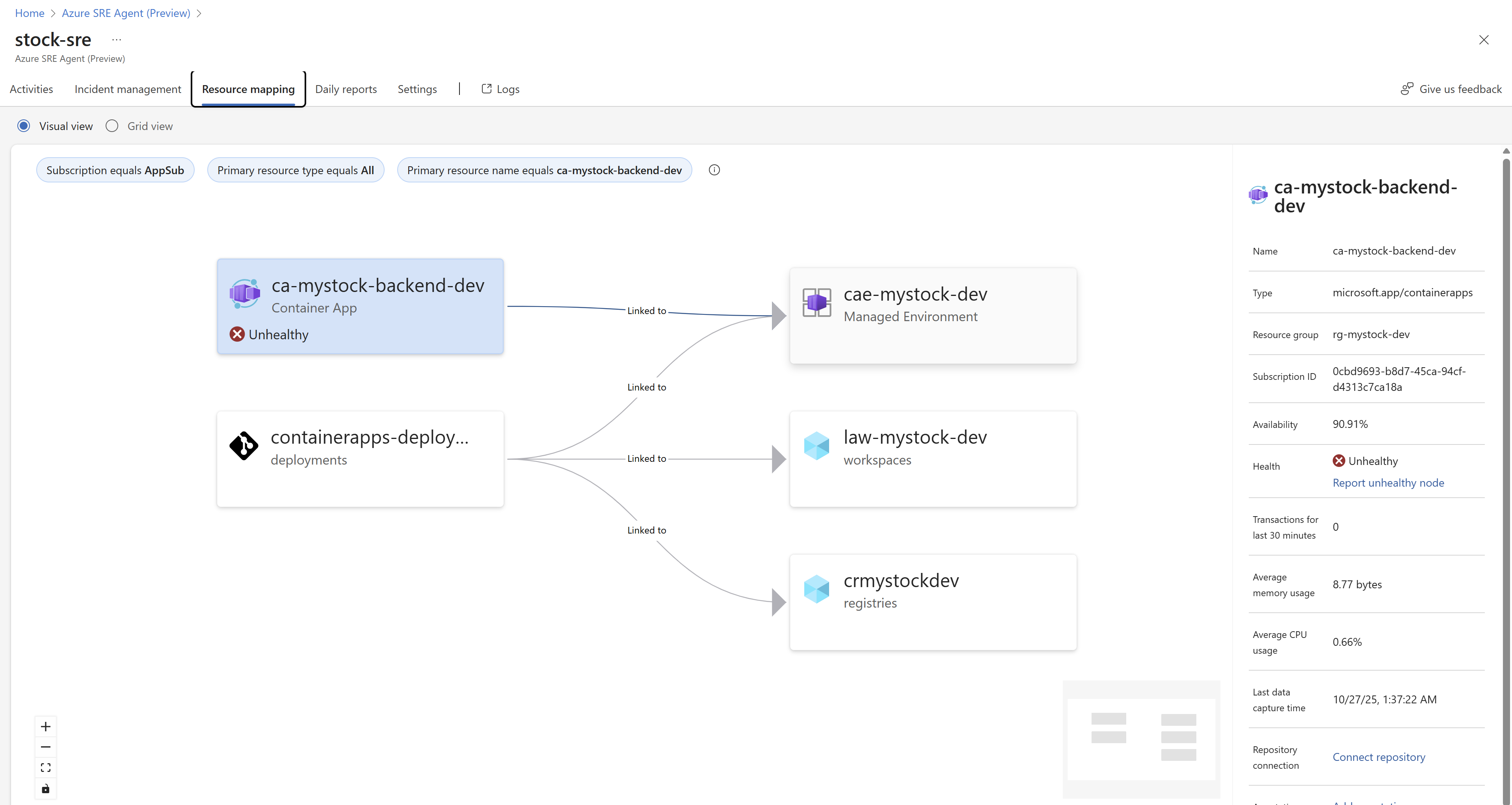Viewport: 1512px width, 805px height.
Task: Click the filter info icon
Action: coord(714,170)
